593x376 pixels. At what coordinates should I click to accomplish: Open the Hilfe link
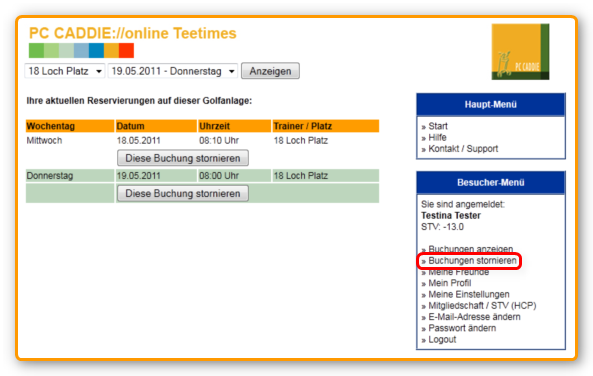[x=437, y=137]
